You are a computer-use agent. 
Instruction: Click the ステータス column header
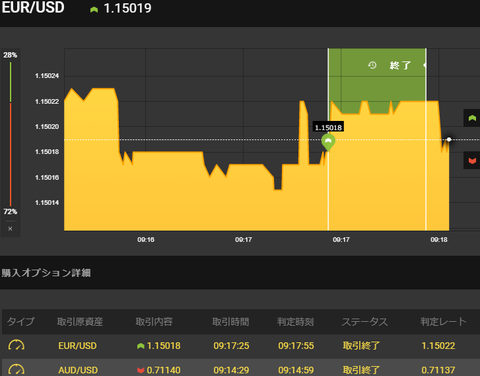(x=365, y=322)
